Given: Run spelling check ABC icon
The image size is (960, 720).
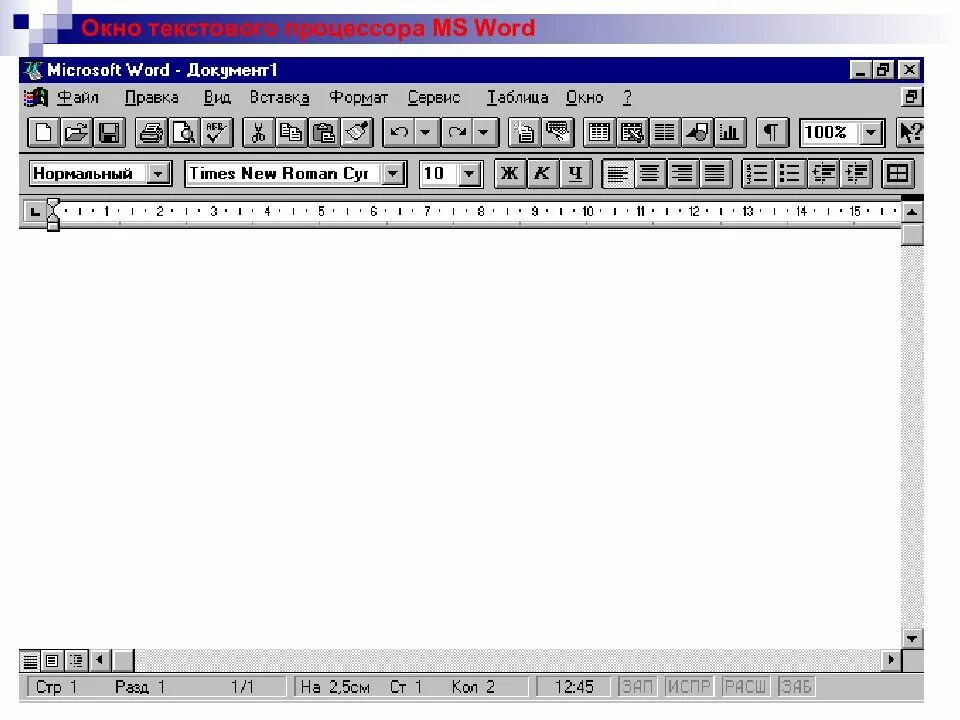Looking at the screenshot, I should click(217, 132).
